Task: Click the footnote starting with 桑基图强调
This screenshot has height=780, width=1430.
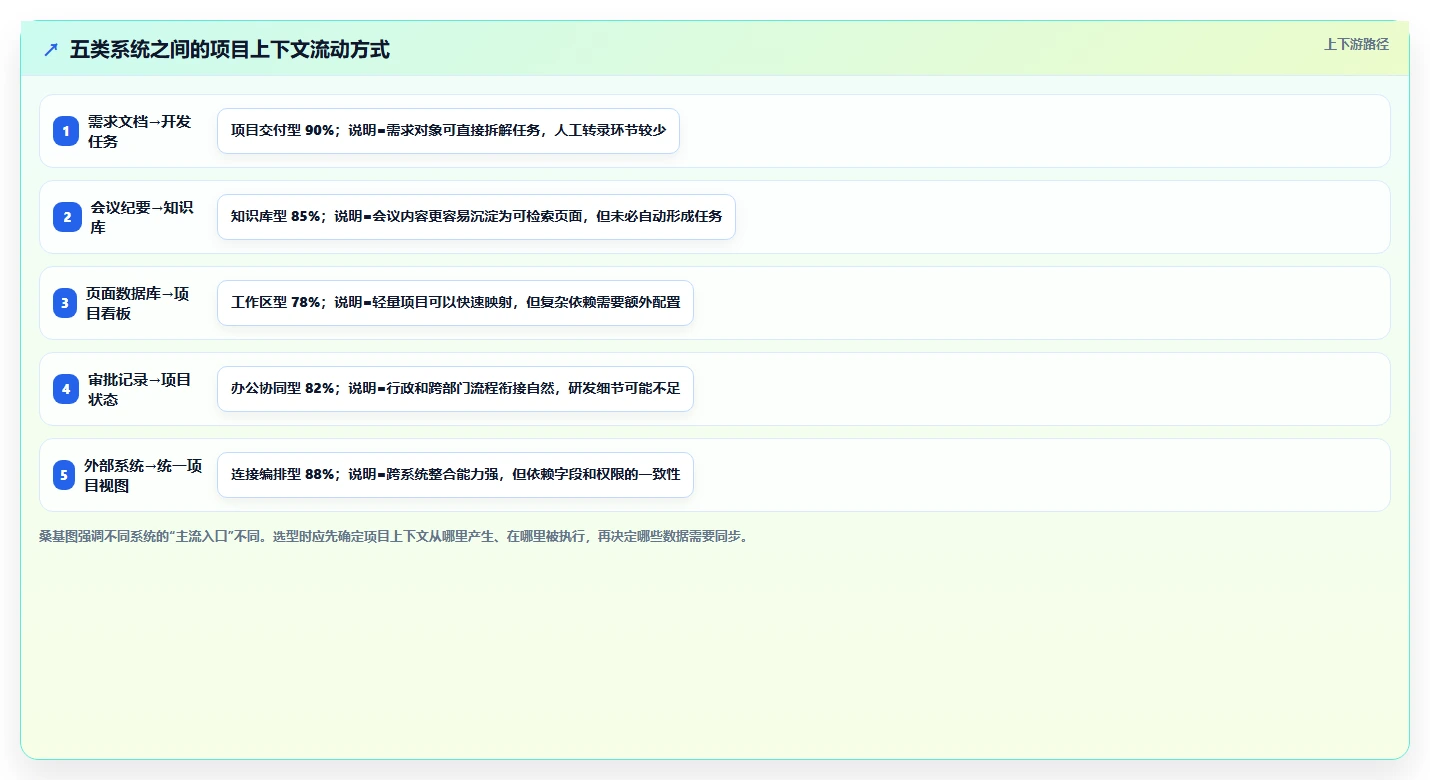Action: pyautogui.click(x=395, y=536)
